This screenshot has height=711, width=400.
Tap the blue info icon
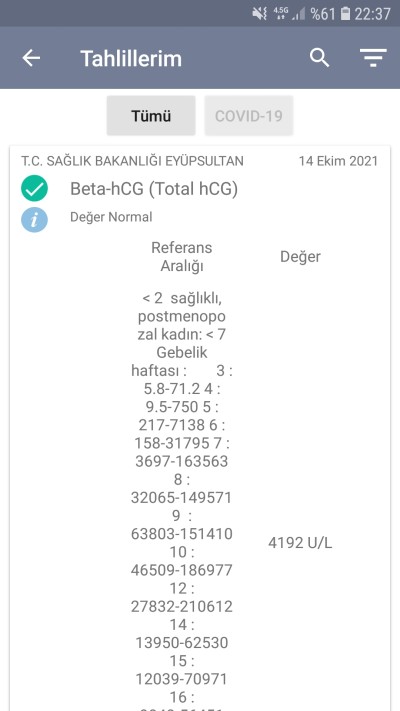coord(34,220)
